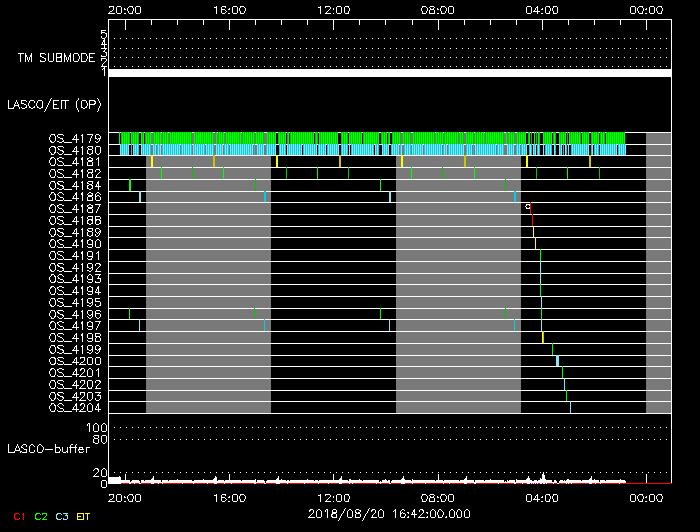The image size is (700, 532).
Task: Click the C3 legend label
Action: coord(62,516)
